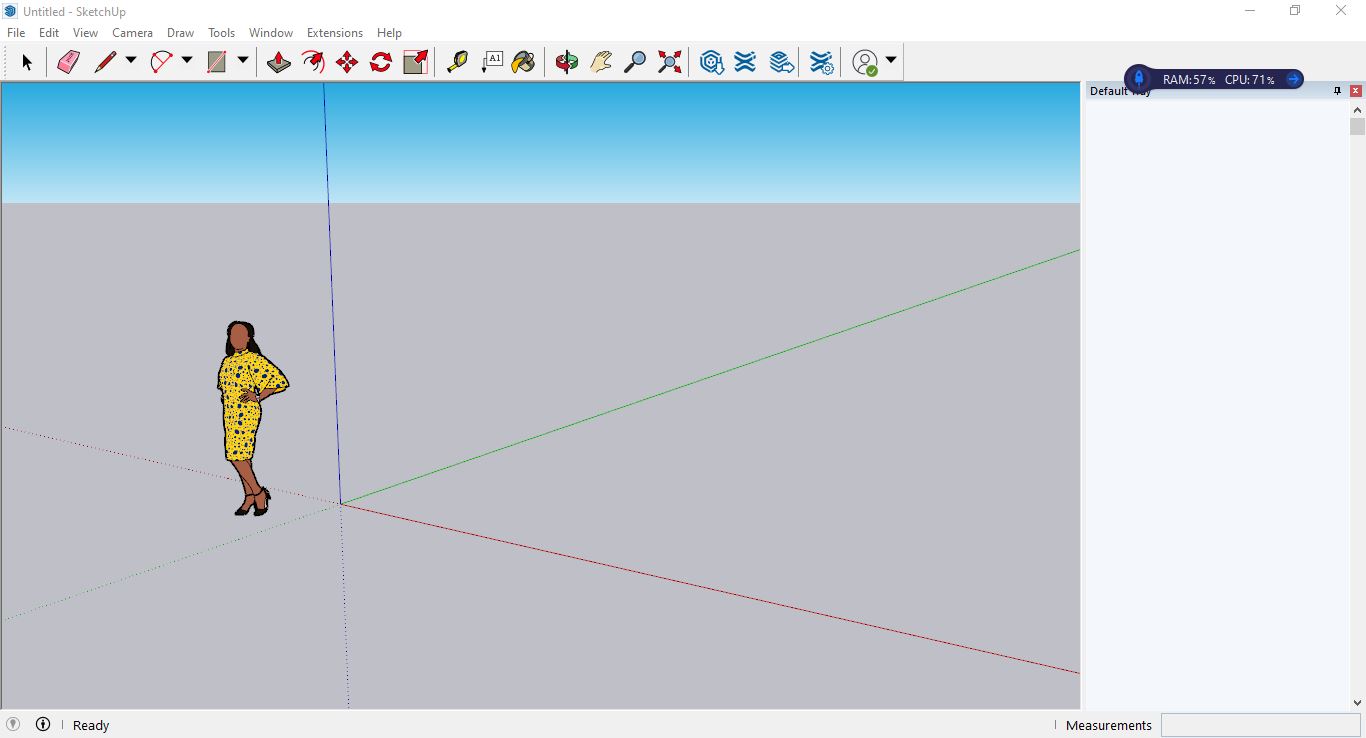Click the rocket icon on RAM/CPU widget
The width and height of the screenshot is (1366, 738).
click(x=1138, y=78)
